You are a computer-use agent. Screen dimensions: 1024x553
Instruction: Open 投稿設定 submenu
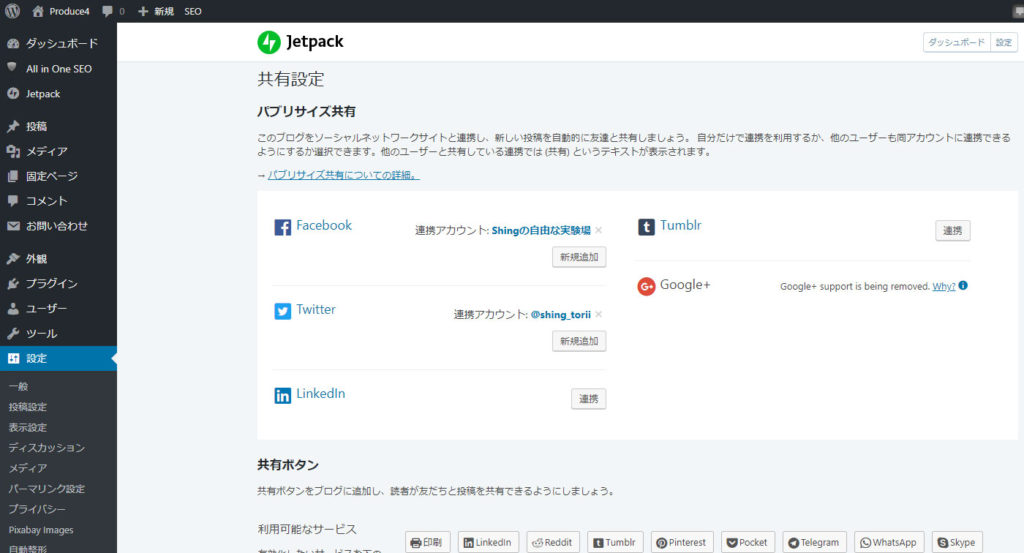(x=27, y=406)
